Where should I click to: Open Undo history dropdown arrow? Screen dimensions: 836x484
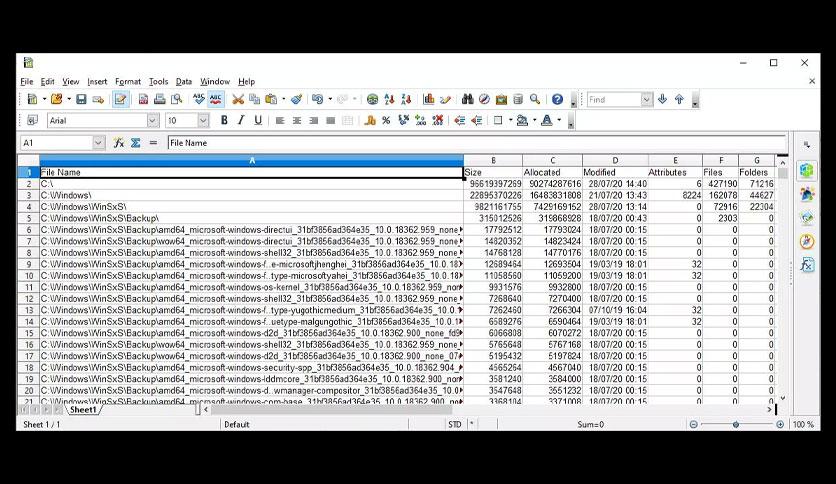pyautogui.click(x=330, y=99)
